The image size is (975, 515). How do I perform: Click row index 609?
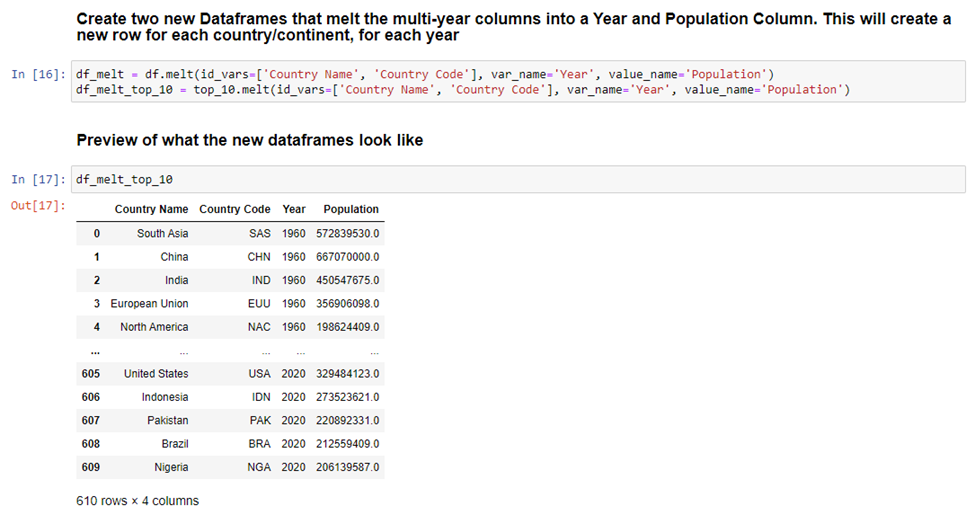(x=91, y=467)
